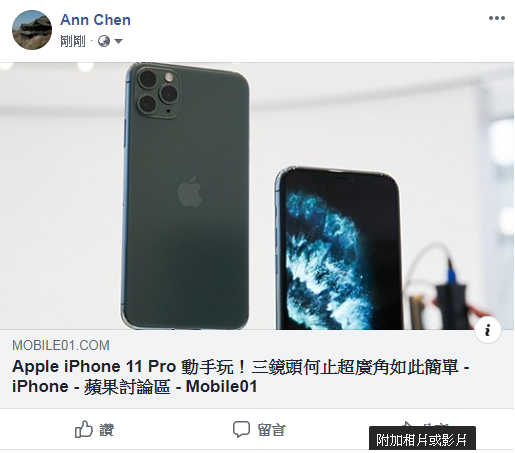Click the globe public privacy icon
The image size is (515, 453).
coord(104,42)
